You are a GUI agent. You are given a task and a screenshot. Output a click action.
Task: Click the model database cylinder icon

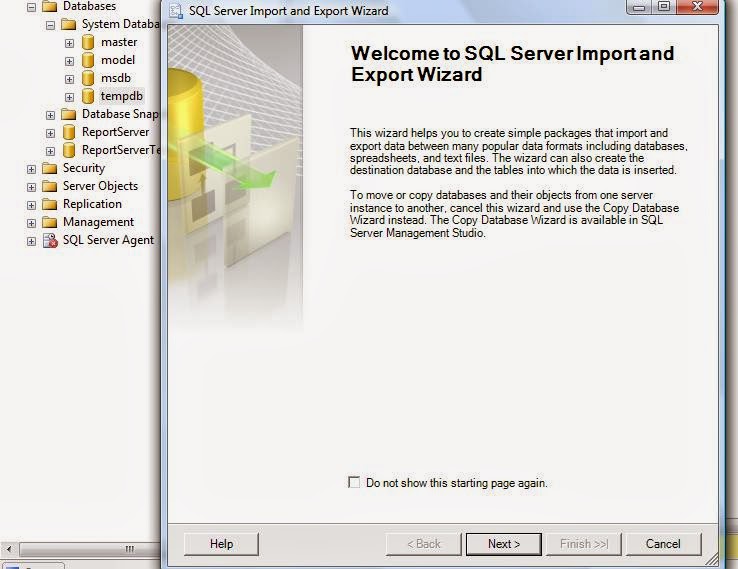coord(88,60)
